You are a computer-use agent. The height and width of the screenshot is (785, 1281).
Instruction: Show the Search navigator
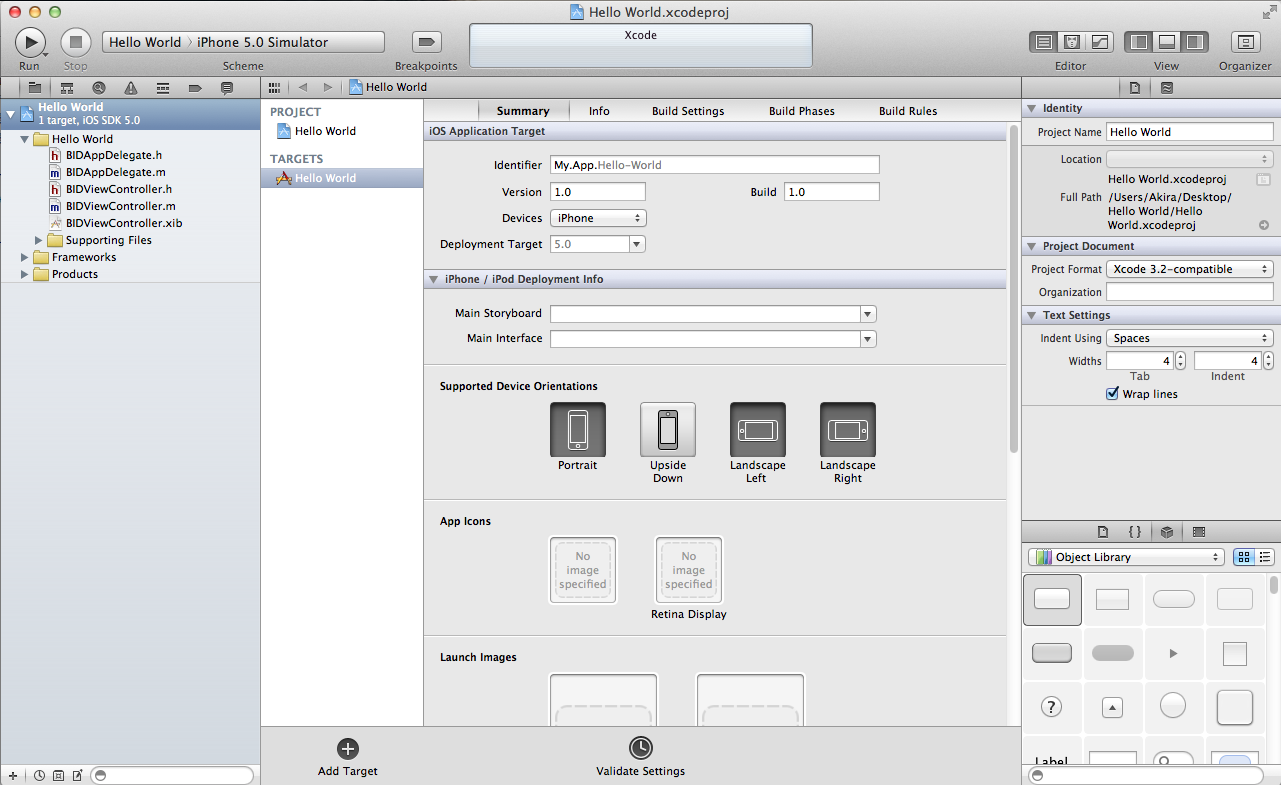[x=99, y=88]
